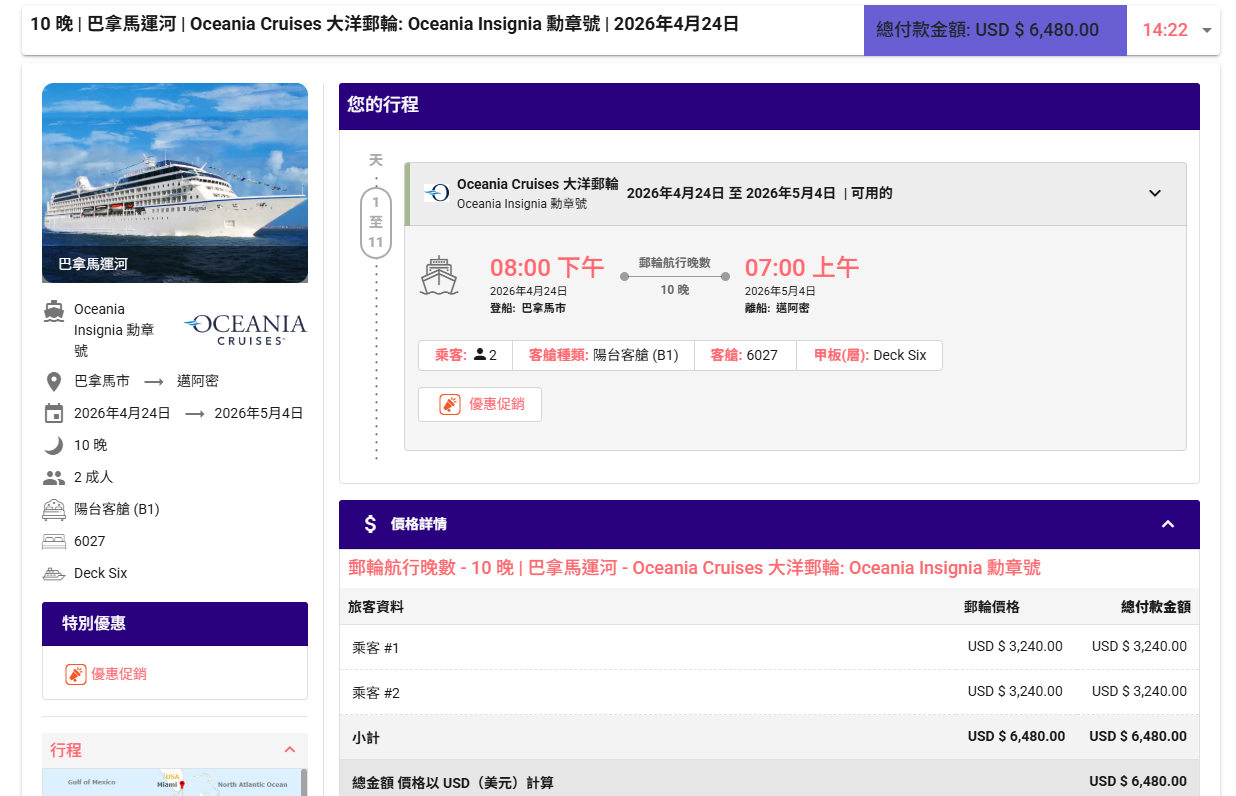Click the 優惠促銷 link under 特別優惠
Screen dimensions: 1236x796
coord(107,674)
